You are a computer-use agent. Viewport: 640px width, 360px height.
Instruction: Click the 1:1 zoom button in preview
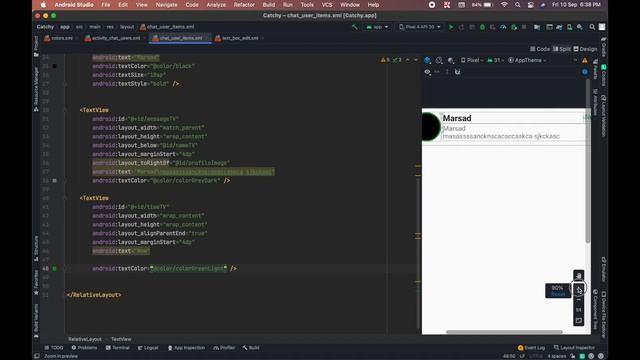pos(579,310)
